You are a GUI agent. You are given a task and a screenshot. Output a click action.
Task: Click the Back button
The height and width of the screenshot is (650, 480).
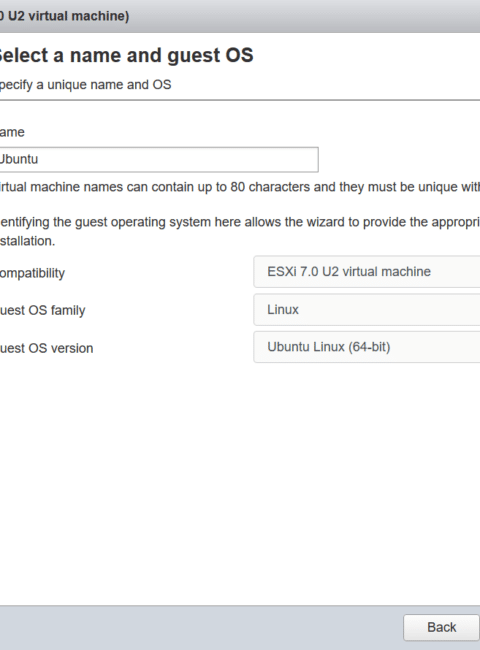point(441,627)
